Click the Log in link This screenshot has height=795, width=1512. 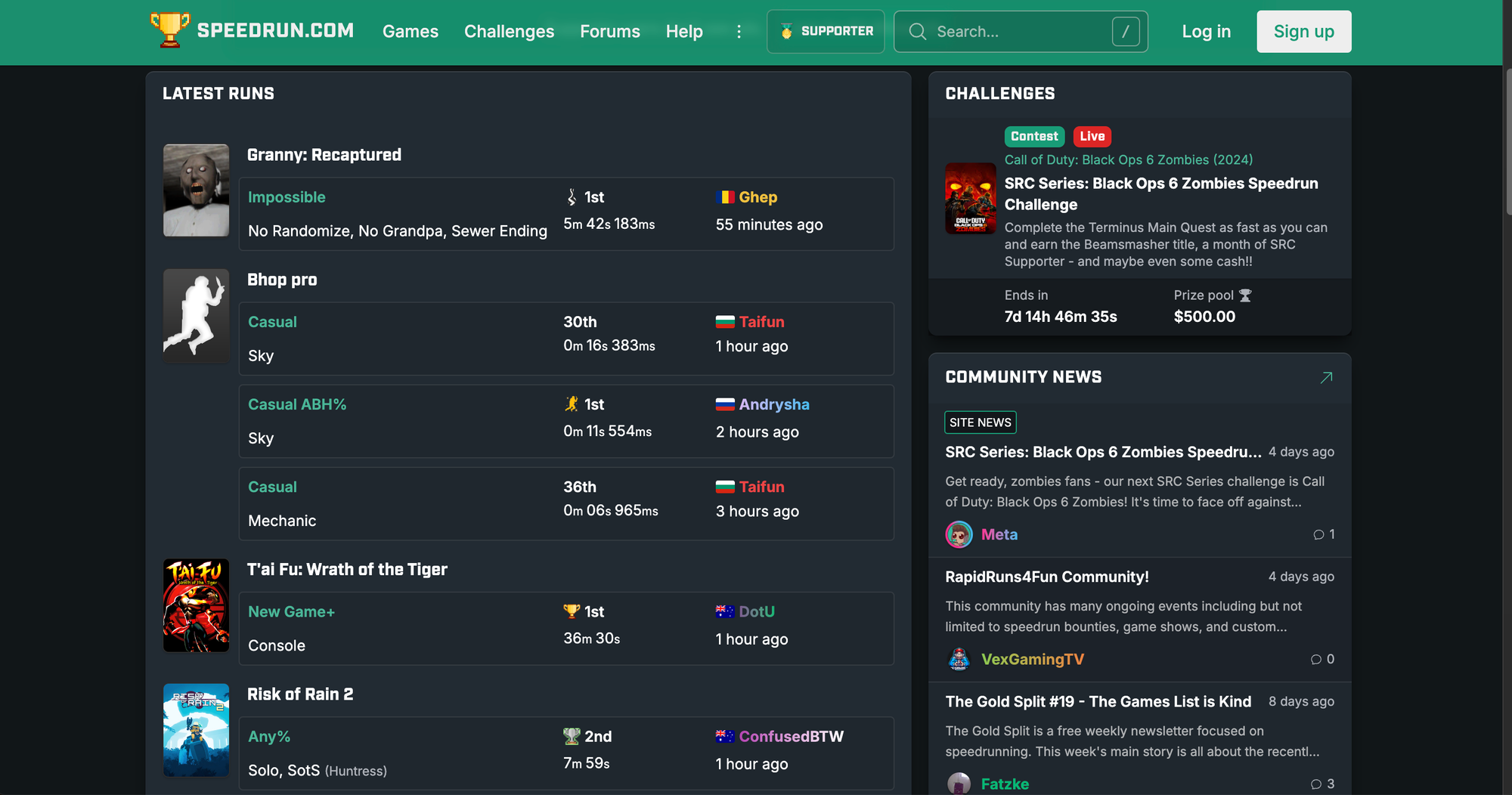[1207, 31]
